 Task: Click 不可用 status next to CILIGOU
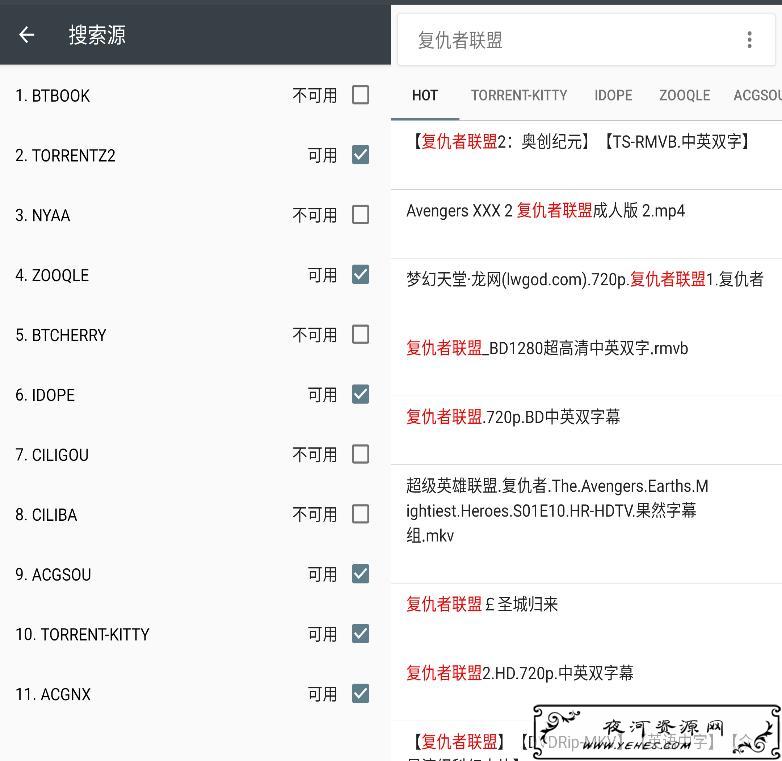point(315,455)
